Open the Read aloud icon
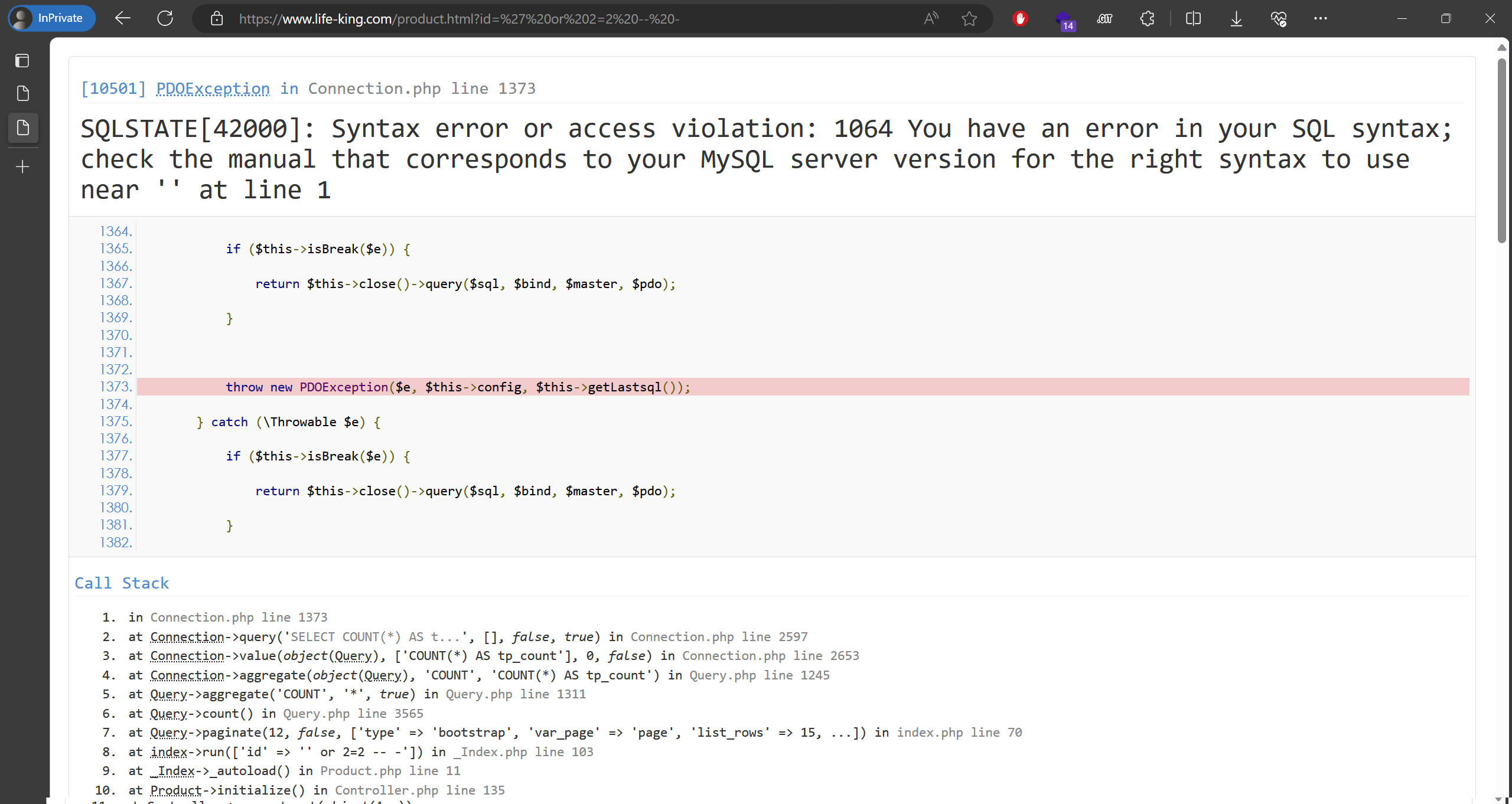 point(931,19)
